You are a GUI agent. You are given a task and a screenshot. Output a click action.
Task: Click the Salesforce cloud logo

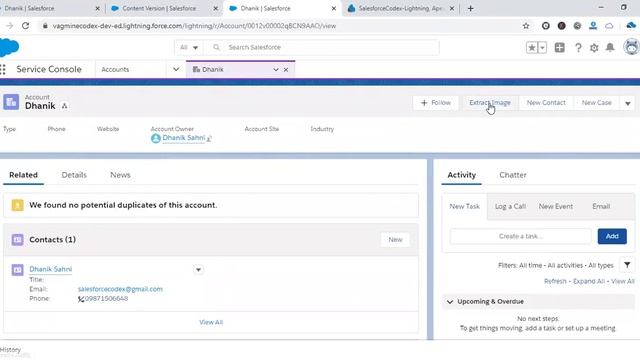coord(9,48)
